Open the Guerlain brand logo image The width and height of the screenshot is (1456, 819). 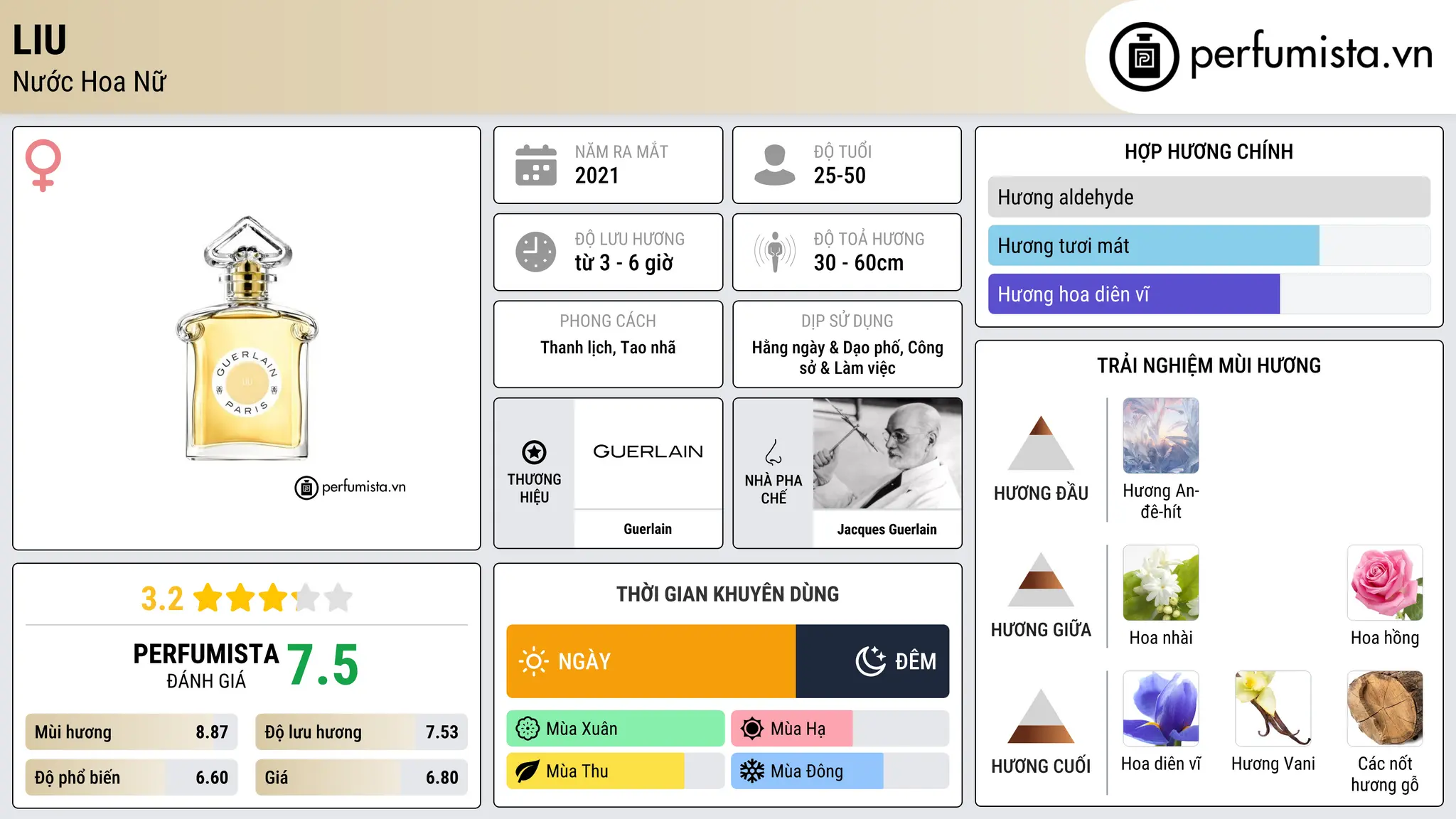point(648,452)
